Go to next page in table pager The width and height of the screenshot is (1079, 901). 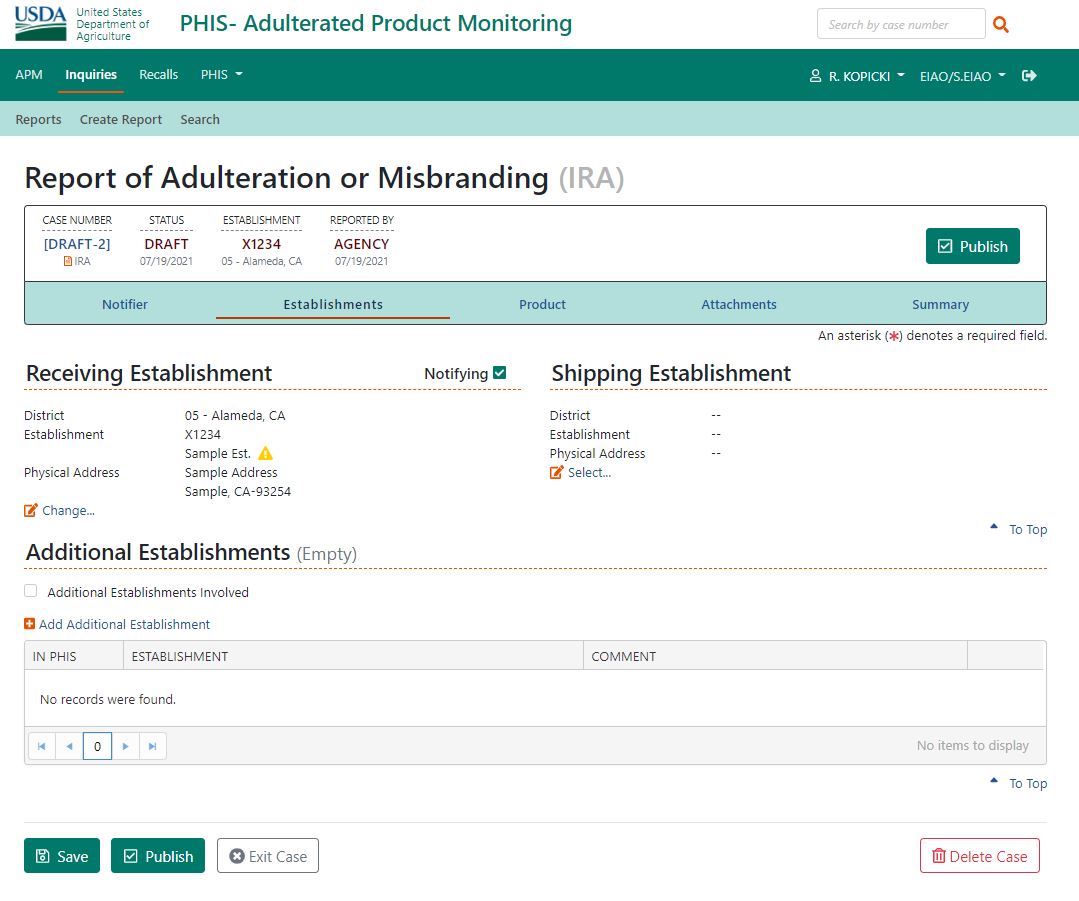125,746
